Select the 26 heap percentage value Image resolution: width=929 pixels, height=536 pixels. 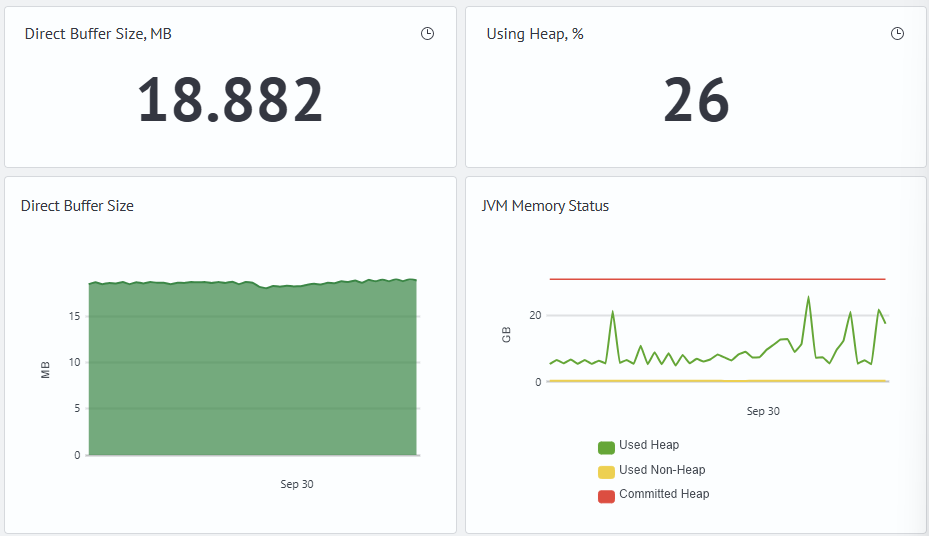(696, 100)
